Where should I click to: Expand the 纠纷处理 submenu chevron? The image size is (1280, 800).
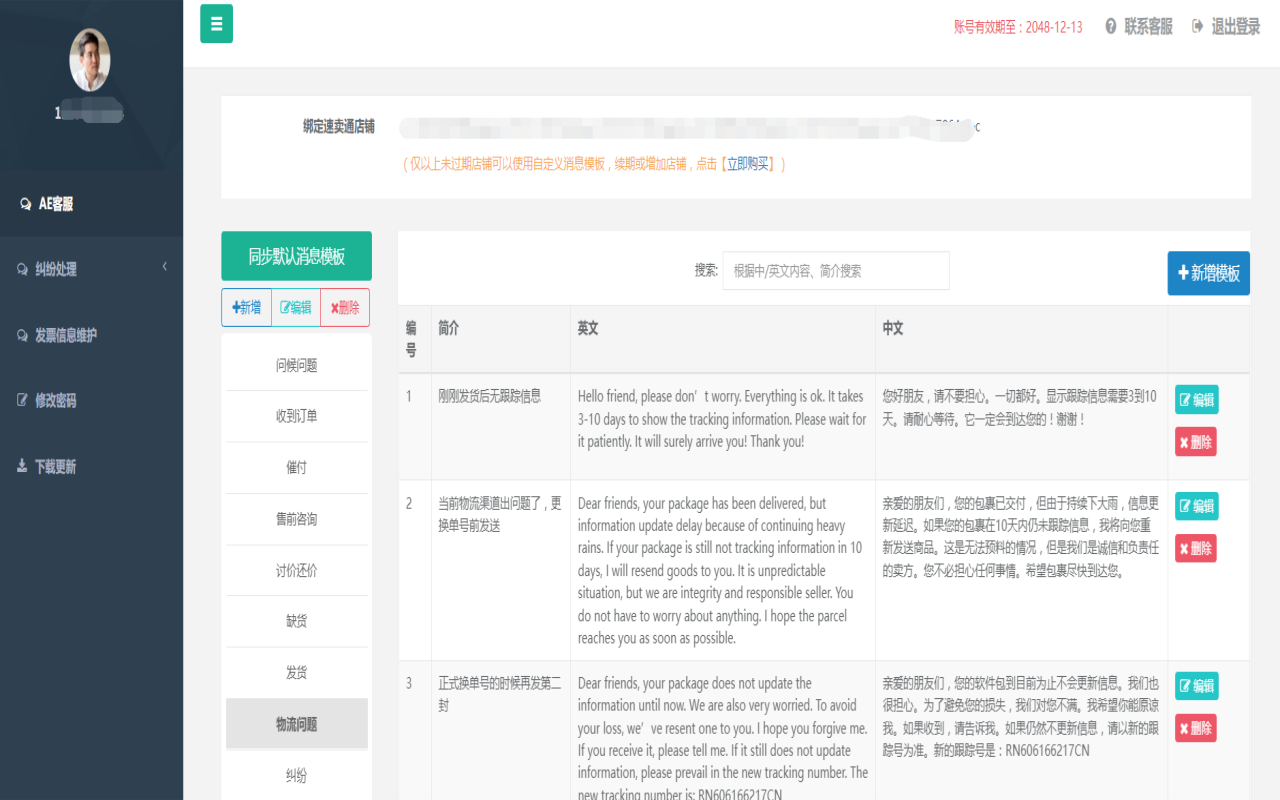tap(166, 267)
